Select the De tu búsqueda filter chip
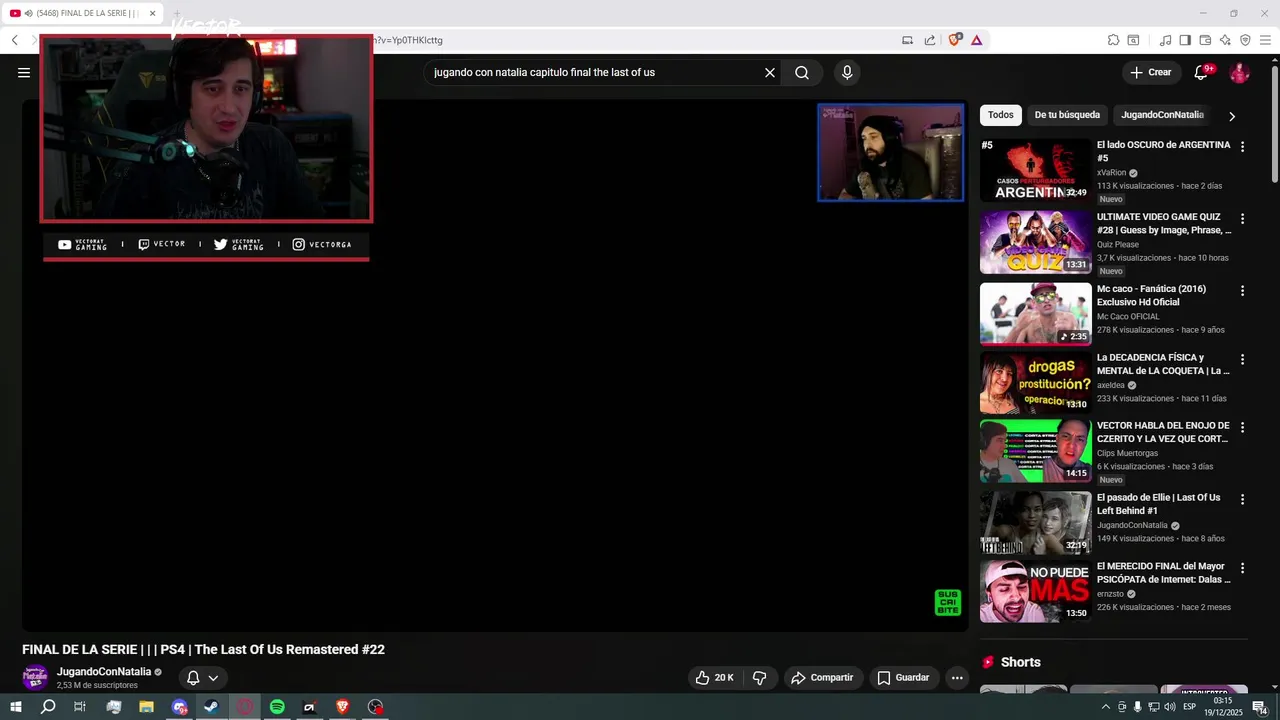1280x720 pixels. point(1067,115)
